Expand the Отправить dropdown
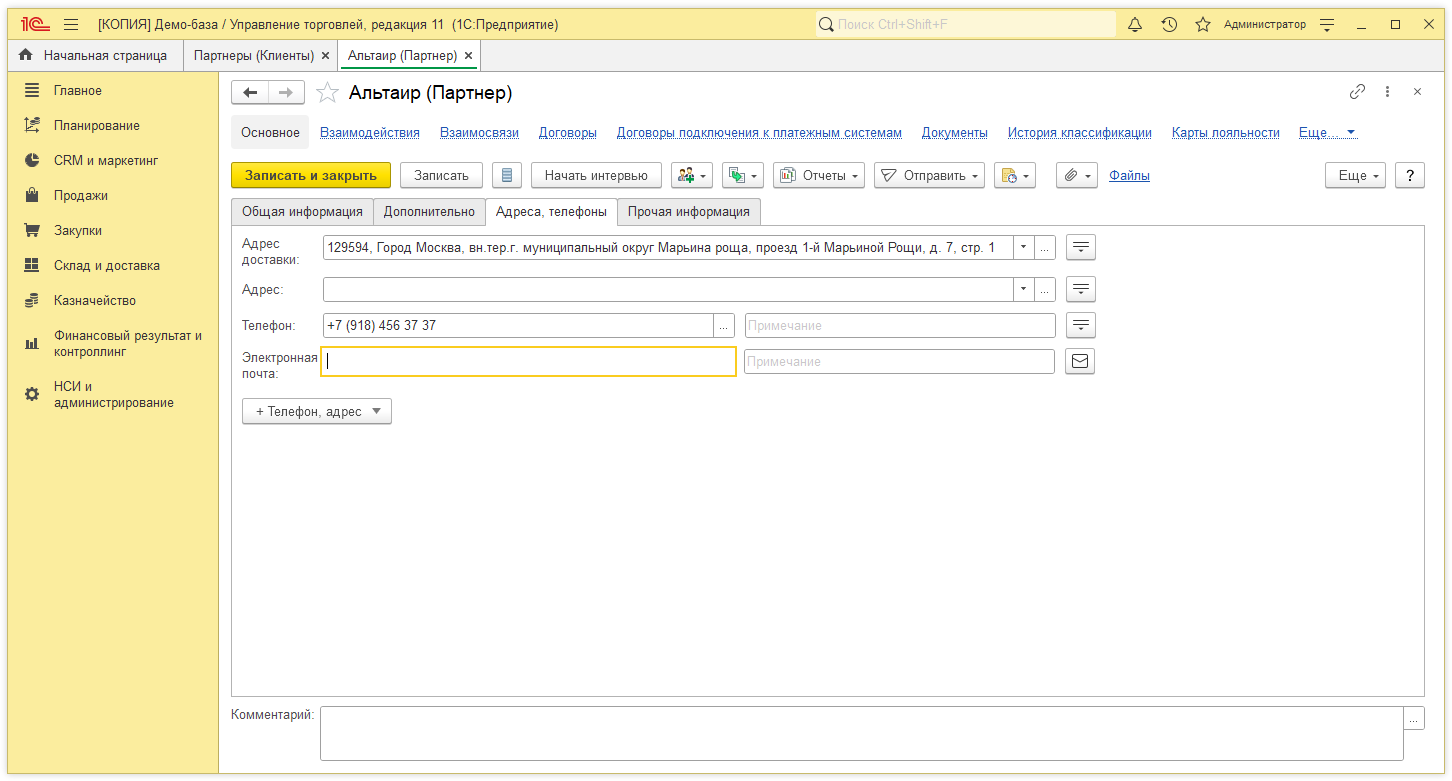The height and width of the screenshot is (781, 1452). 929,175
